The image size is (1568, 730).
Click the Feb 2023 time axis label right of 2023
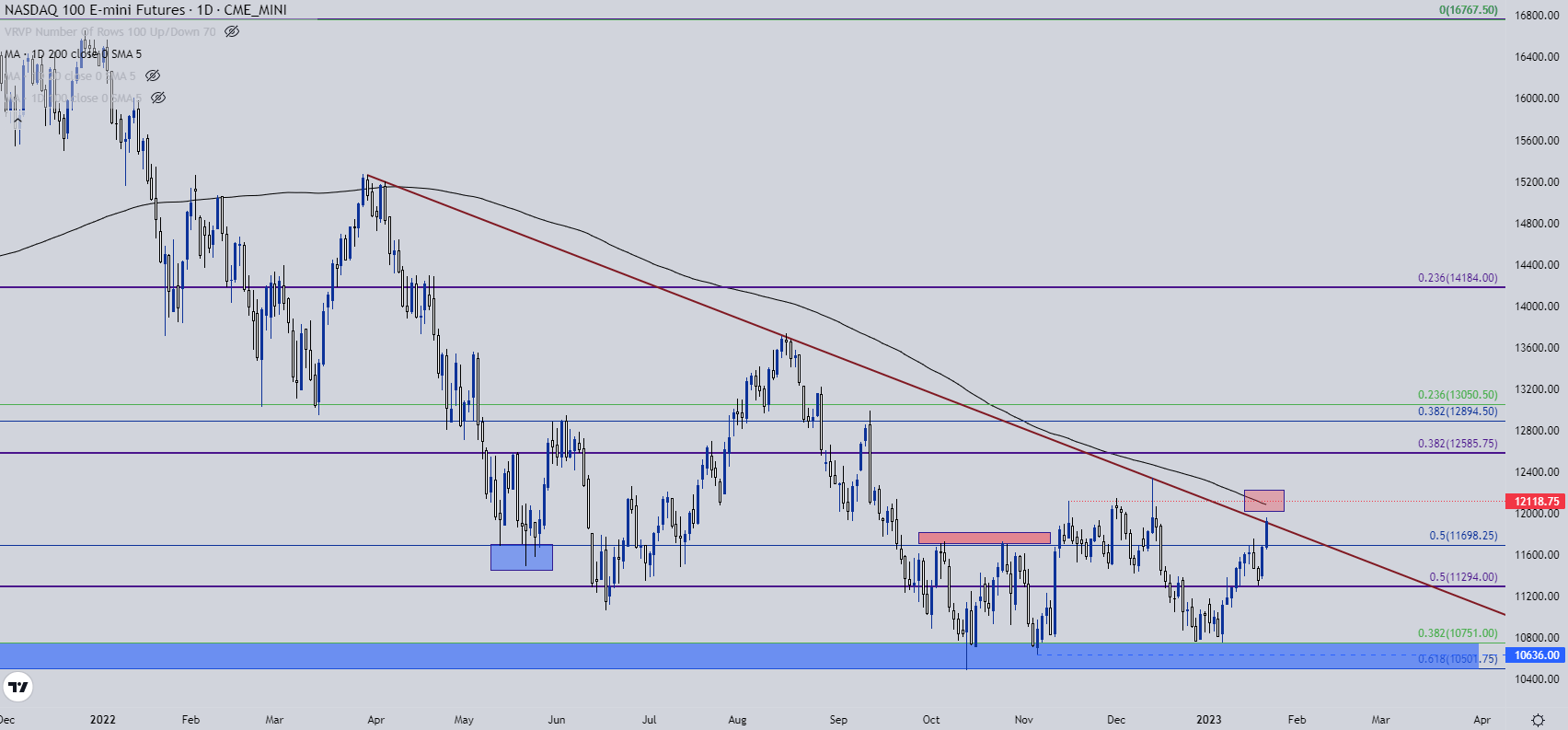point(1297,720)
